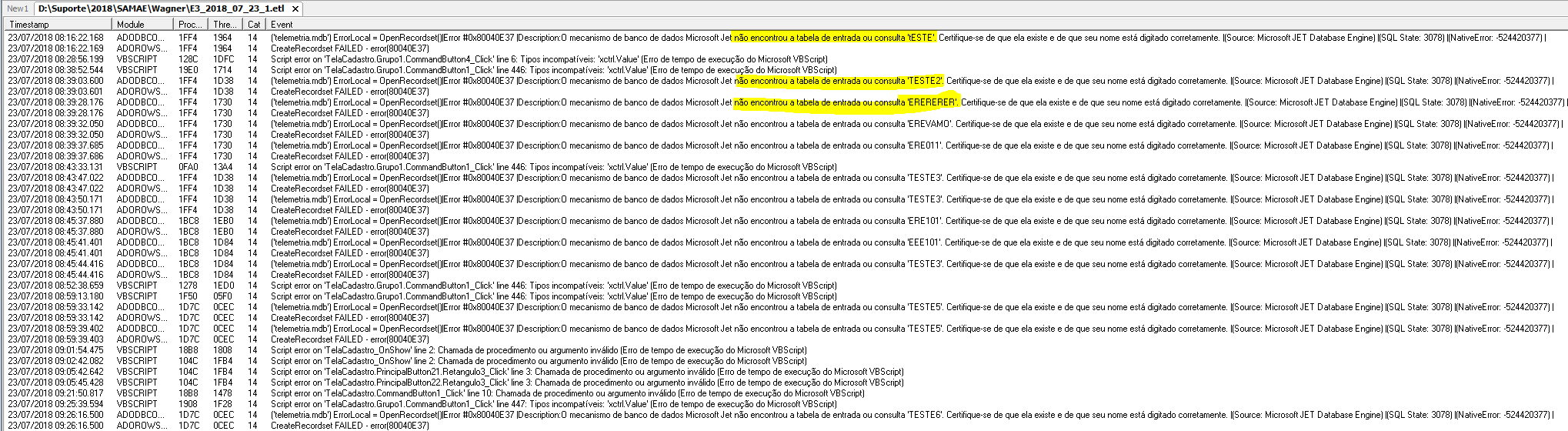This screenshot has width=1568, height=431.
Task: Click the event mentioning consulta 'TESTE6'
Action: pos(912,415)
